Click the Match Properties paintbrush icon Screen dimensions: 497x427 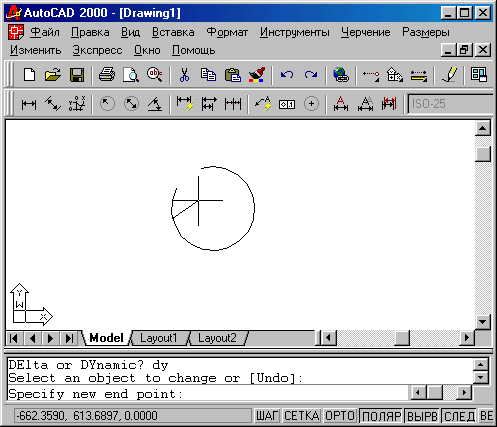click(x=257, y=75)
